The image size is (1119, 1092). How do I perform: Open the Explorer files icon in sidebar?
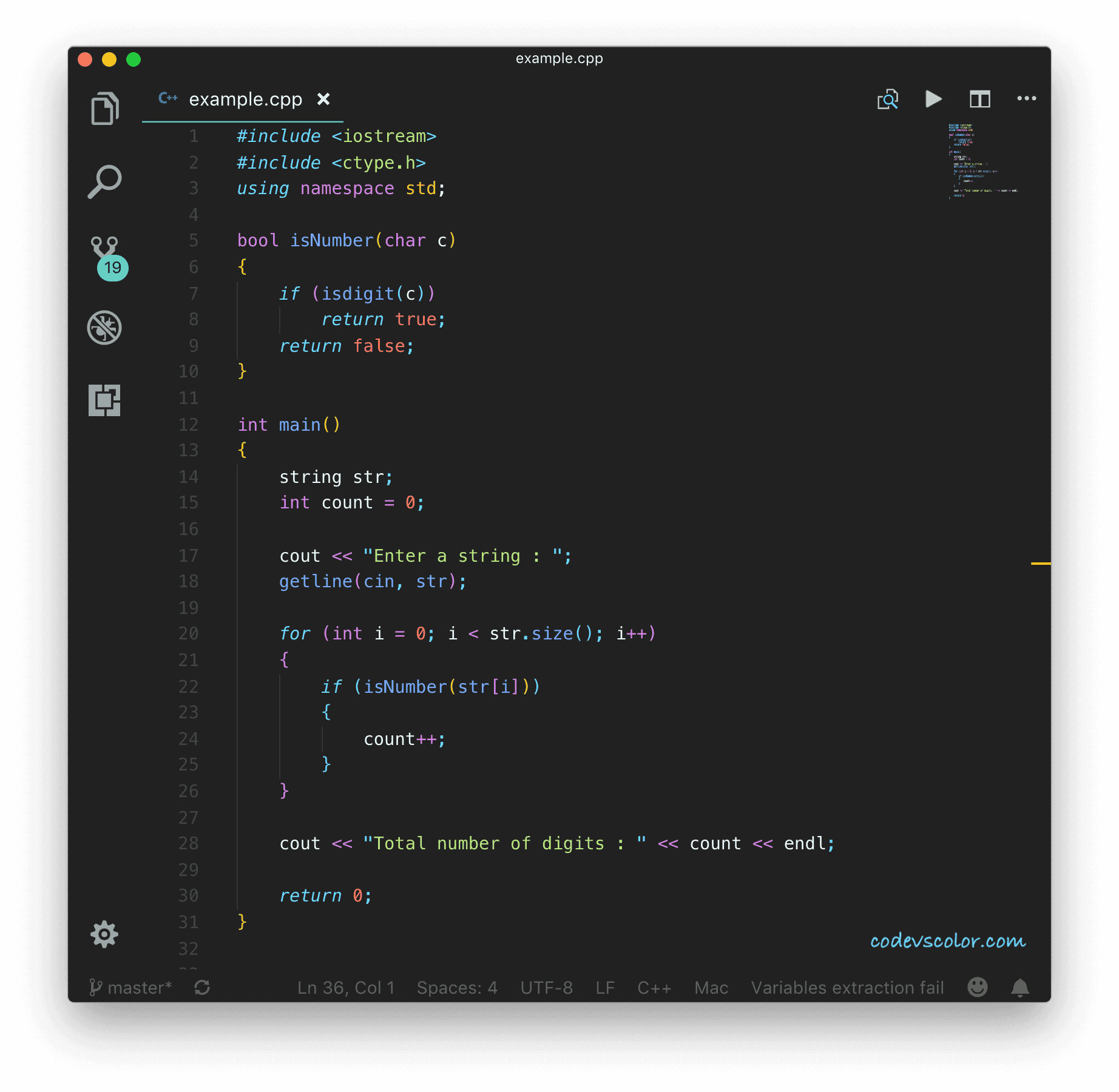(x=105, y=109)
